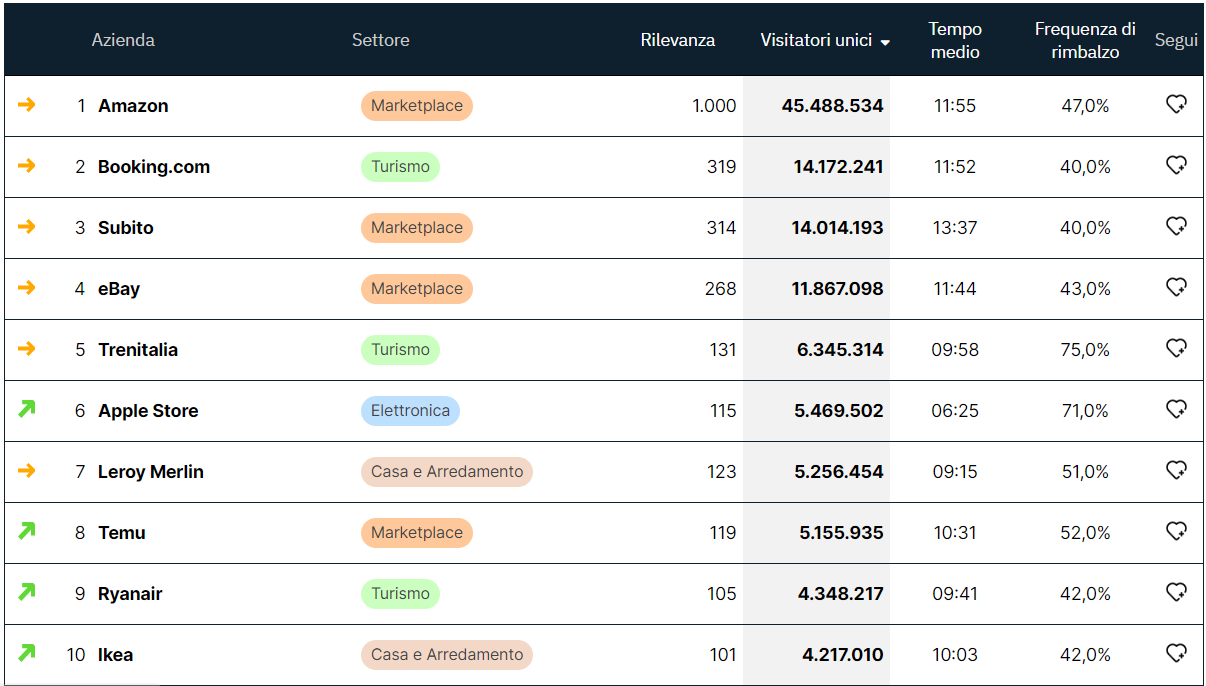Click the bounce rate 75,0%
Image resolution: width=1206 pixels, height=686 pixels.
tap(1085, 350)
